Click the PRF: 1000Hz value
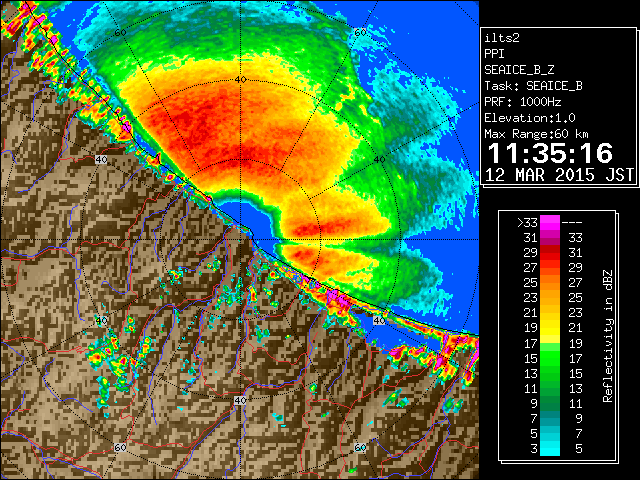This screenshot has height=480, width=640. point(523,102)
